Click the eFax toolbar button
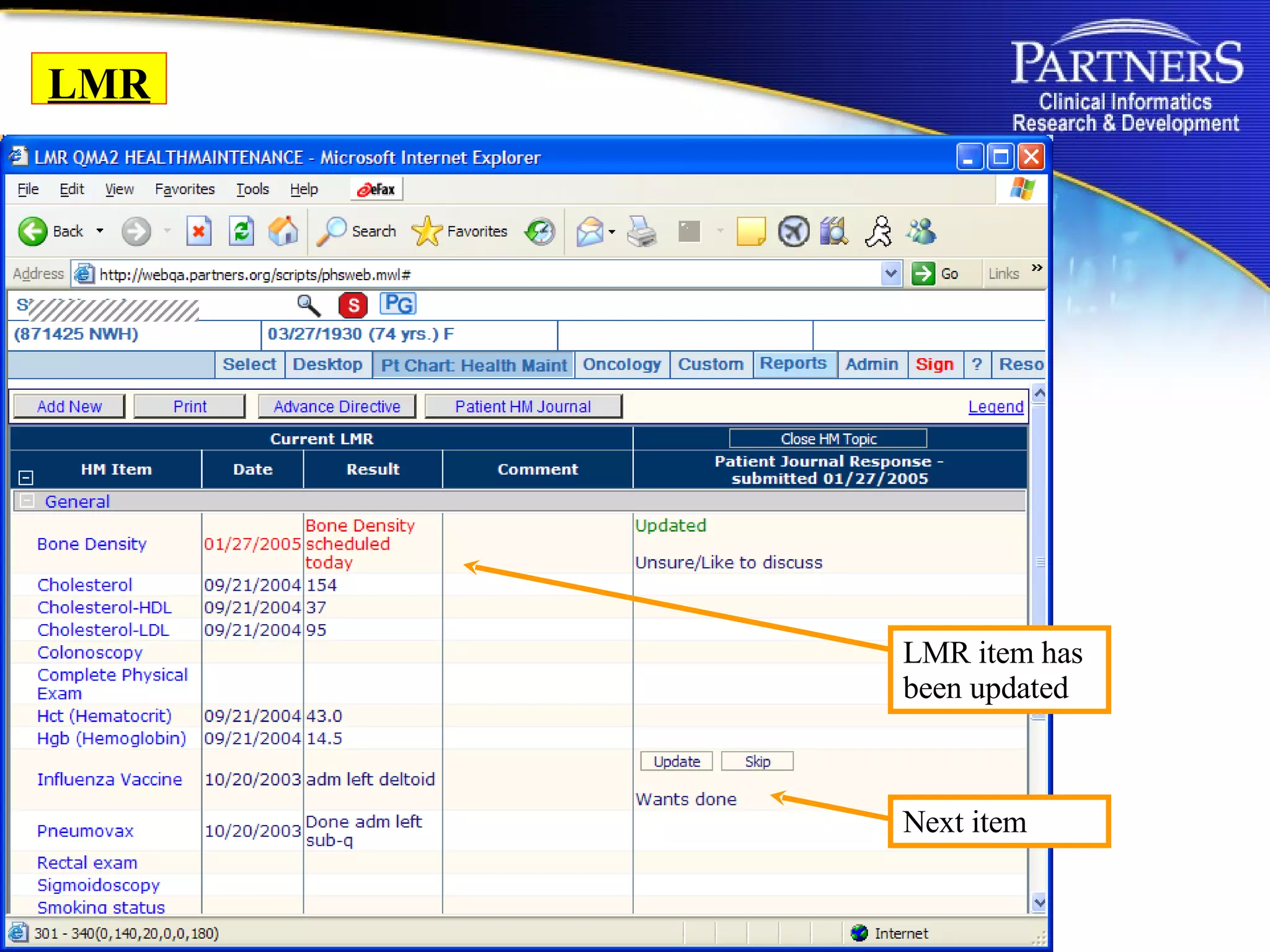The width and height of the screenshot is (1270, 952). coord(376,189)
